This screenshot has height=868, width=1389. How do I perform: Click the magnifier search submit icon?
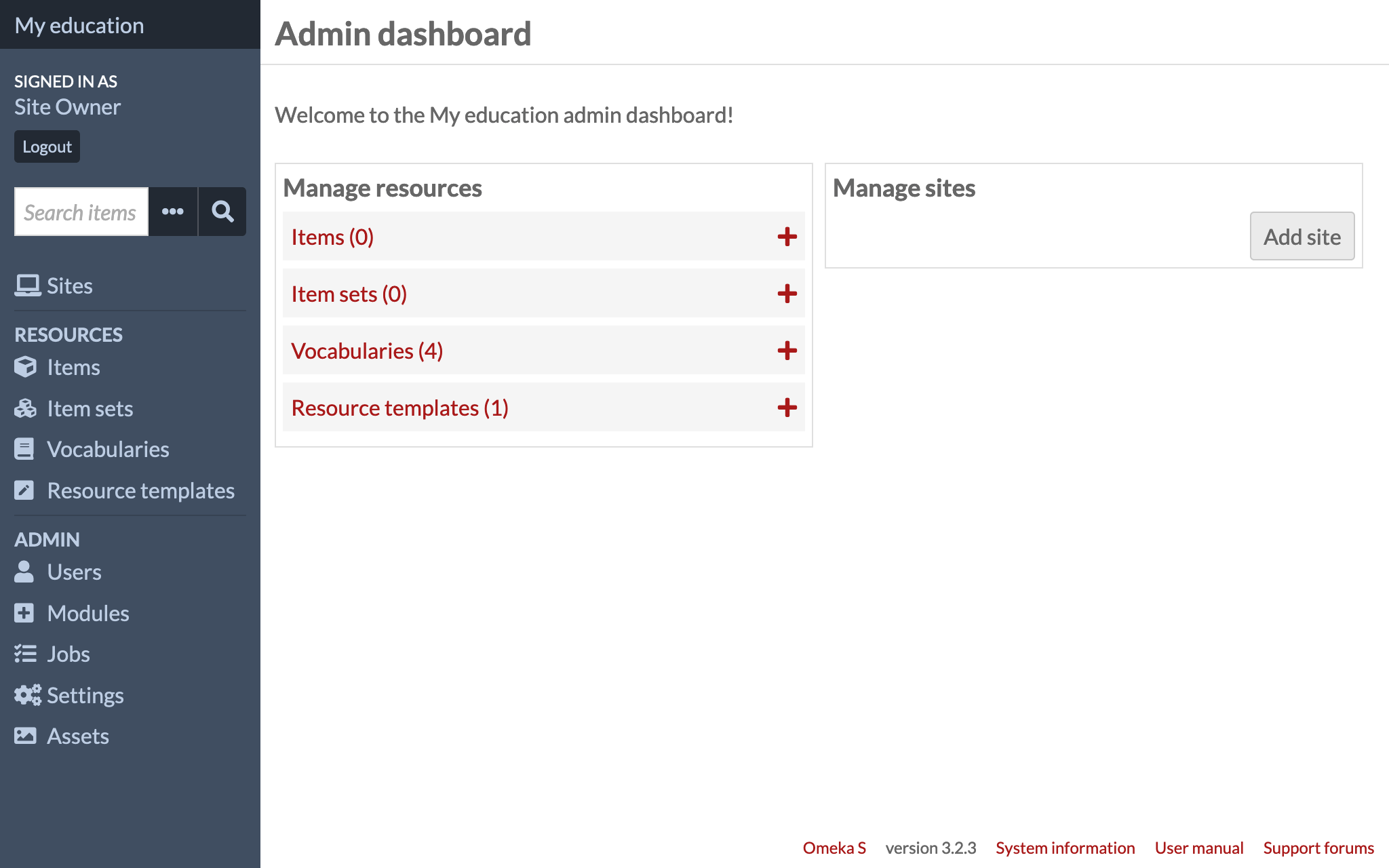222,212
